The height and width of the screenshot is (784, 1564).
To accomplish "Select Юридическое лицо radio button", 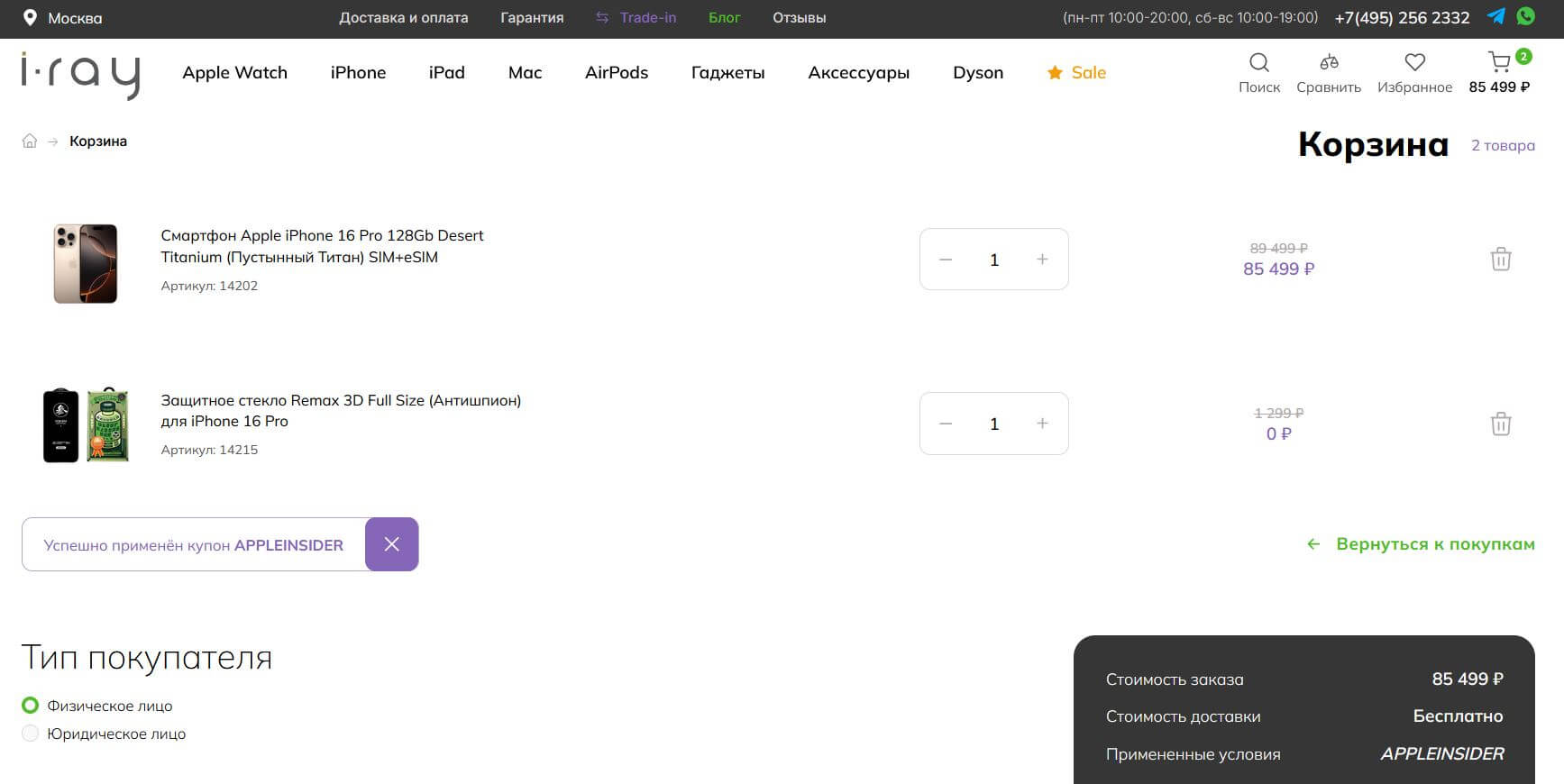I will [30, 734].
